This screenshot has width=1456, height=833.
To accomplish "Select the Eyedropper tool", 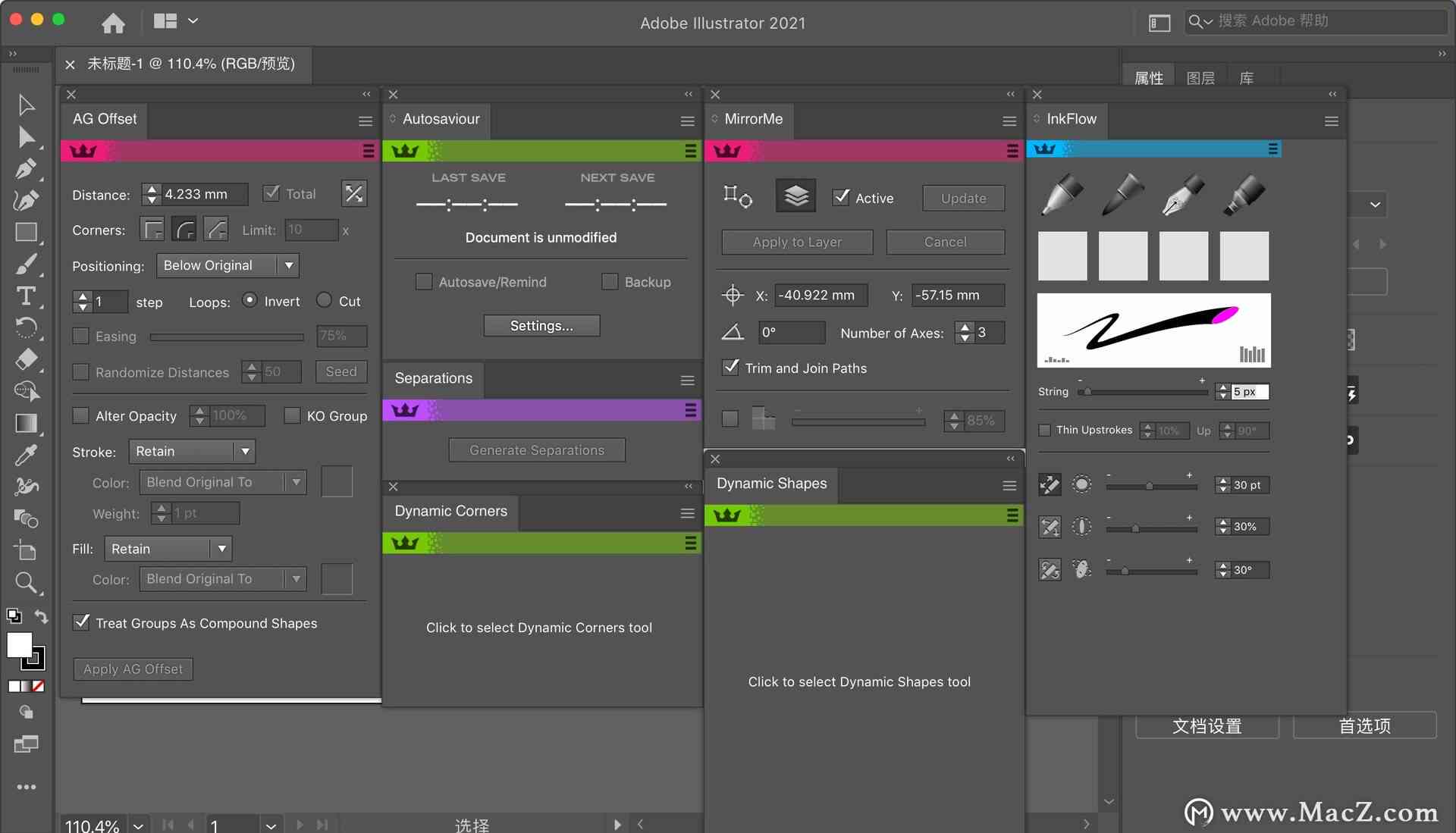I will [27, 455].
